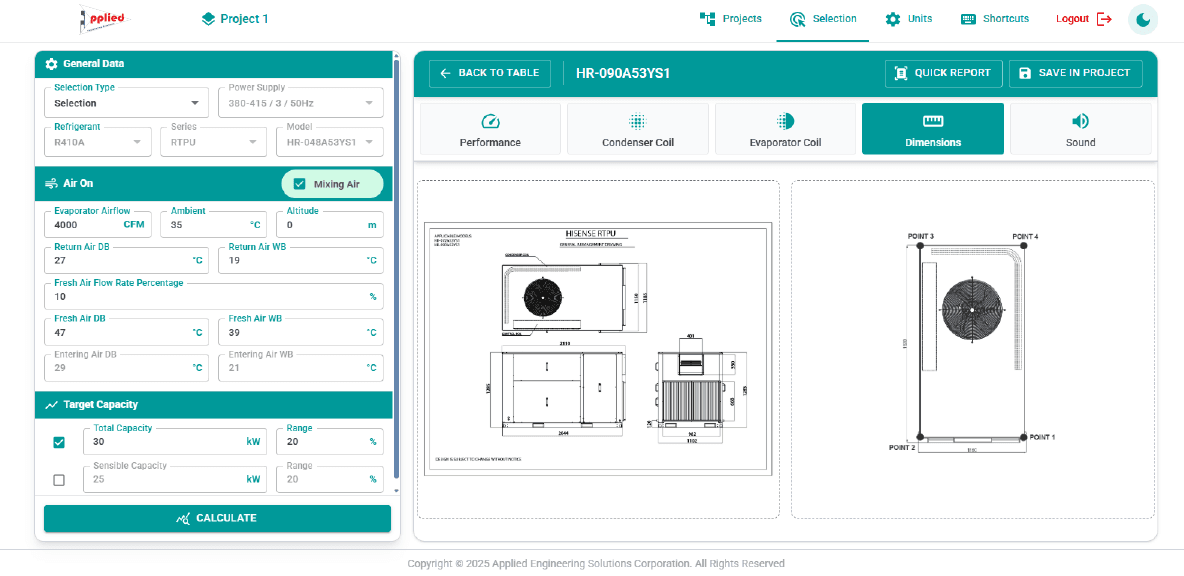The width and height of the screenshot is (1184, 576).
Task: Click the Shortcuts keyboard icon
Action: coord(968,19)
